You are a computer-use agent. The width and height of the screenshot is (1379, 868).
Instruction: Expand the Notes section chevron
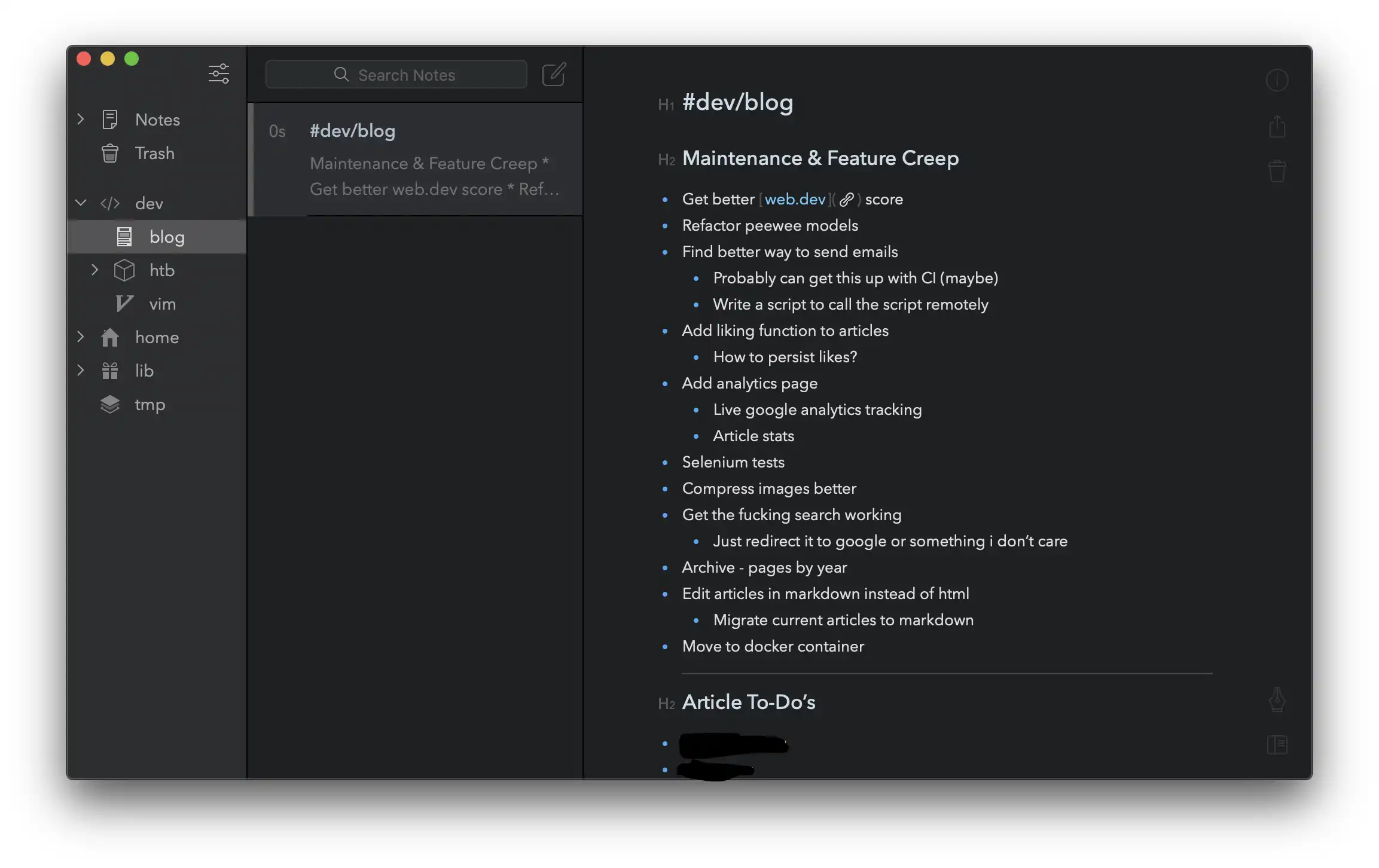pyautogui.click(x=81, y=120)
